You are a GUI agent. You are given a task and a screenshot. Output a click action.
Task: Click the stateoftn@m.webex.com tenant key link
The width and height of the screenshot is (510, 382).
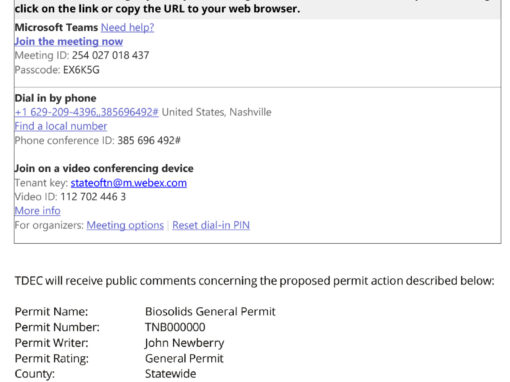(129, 183)
